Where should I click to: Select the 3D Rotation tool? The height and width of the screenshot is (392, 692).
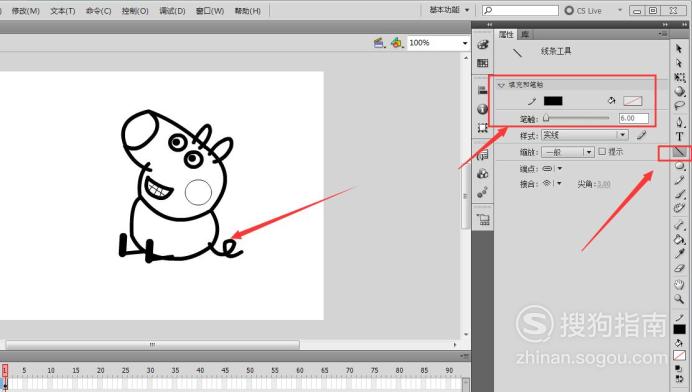pos(679,91)
